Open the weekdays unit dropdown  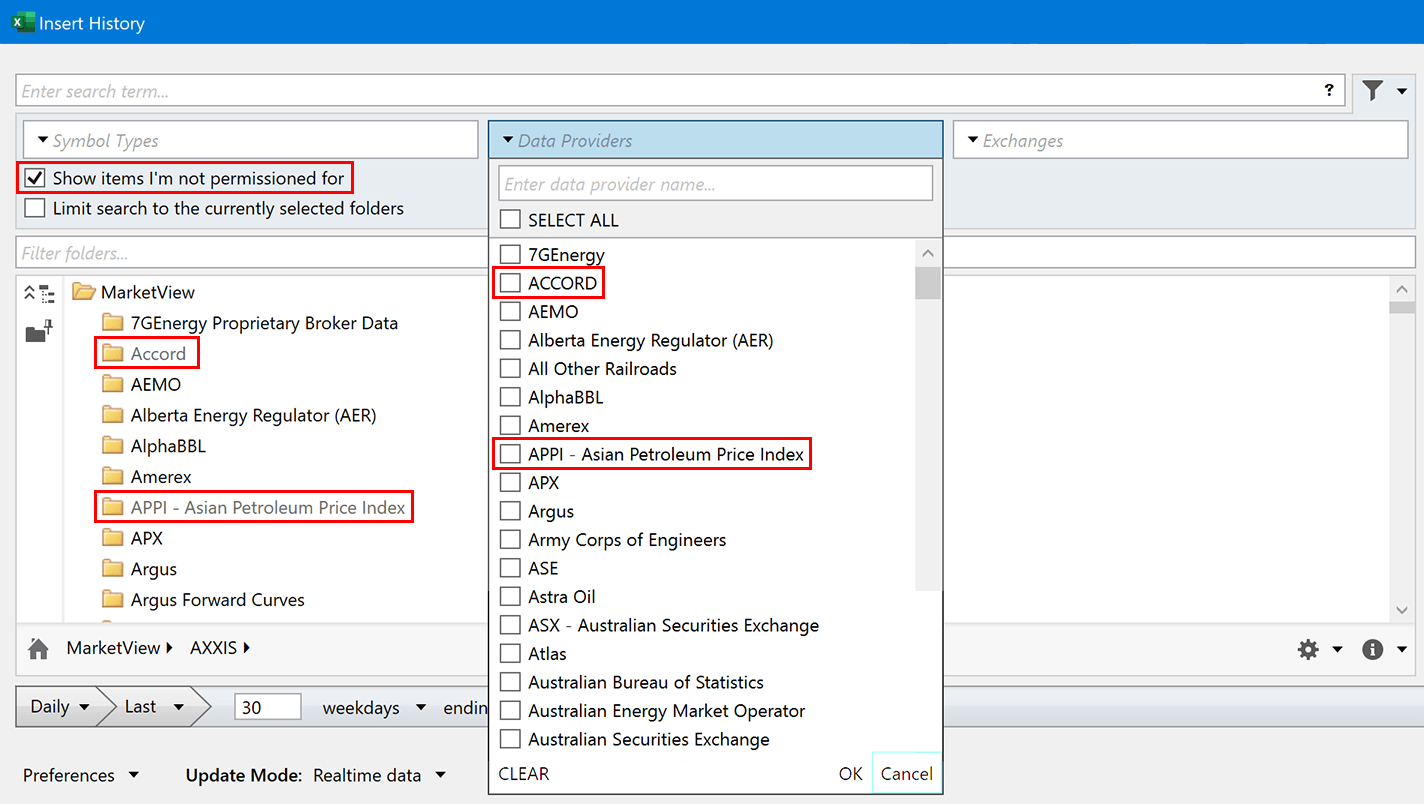374,708
